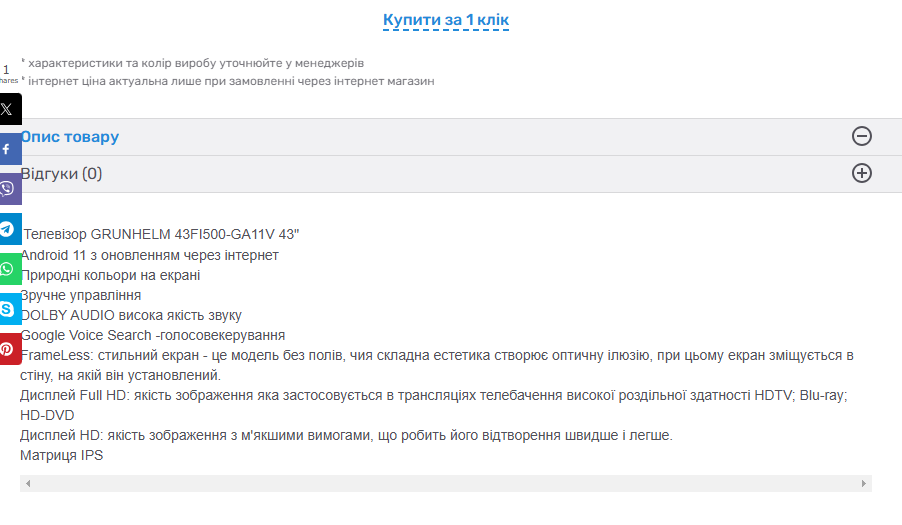Click the "Купити за 1 клік" link

click(x=446, y=20)
